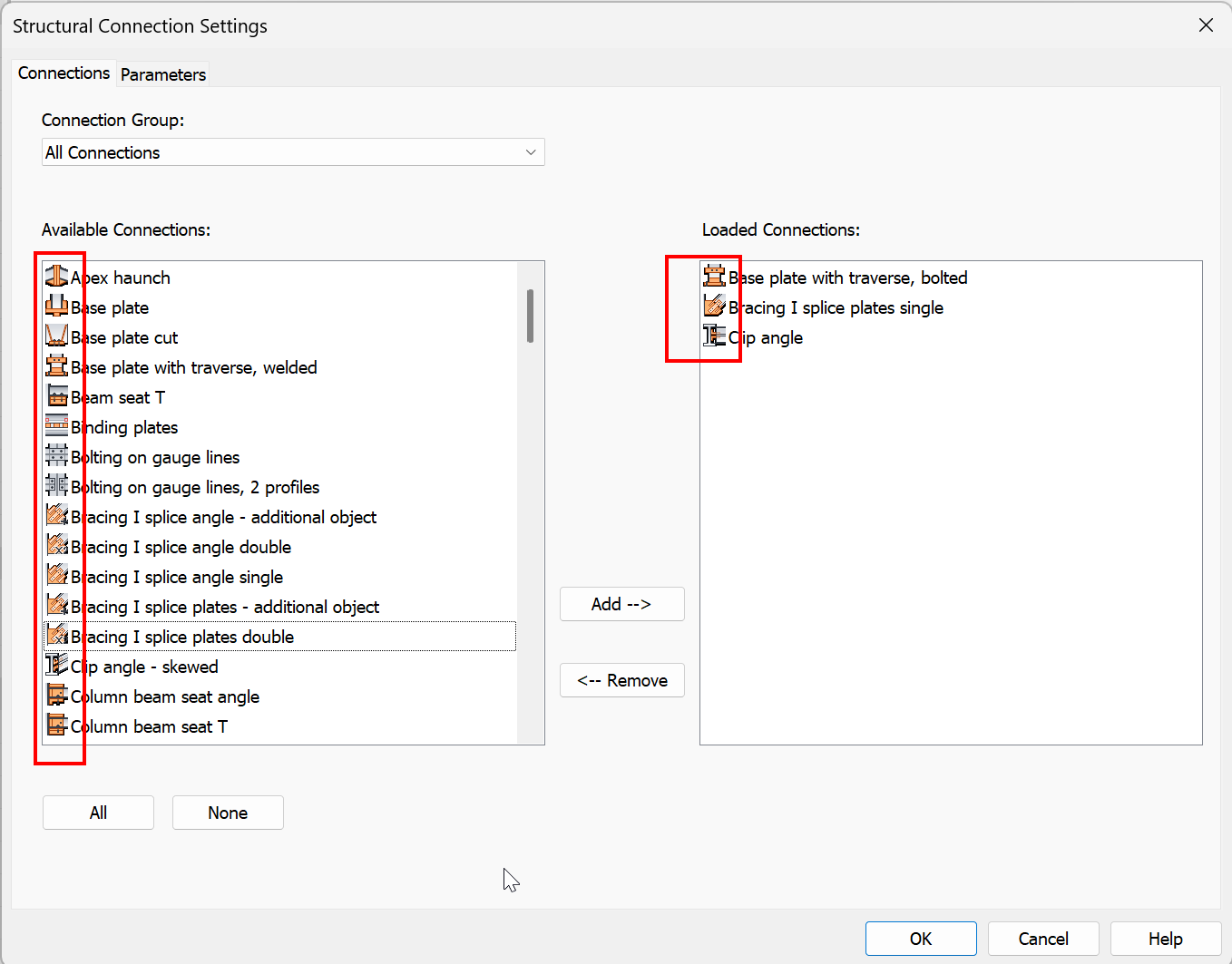Screen dimensions: 1232x964
Task: Select 'Binding plates' list row
Action: (279, 427)
